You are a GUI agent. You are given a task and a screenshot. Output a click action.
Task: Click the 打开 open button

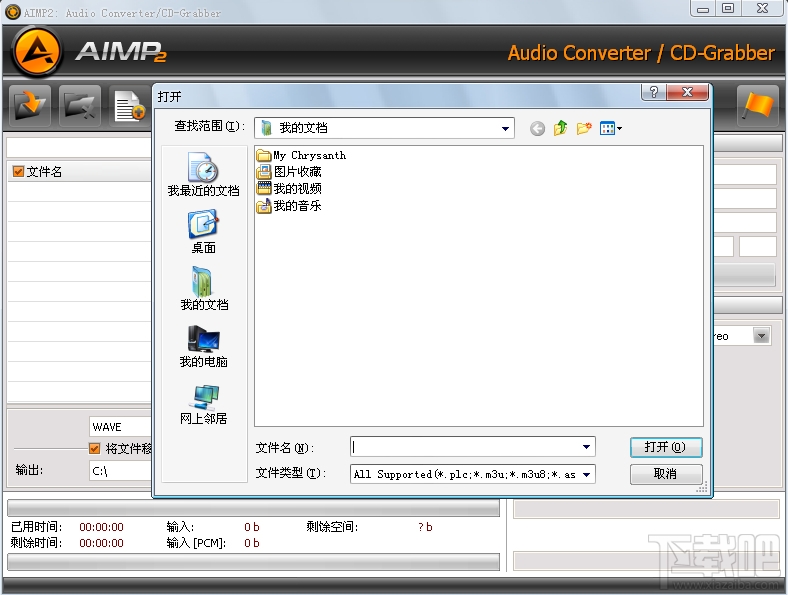pos(666,447)
